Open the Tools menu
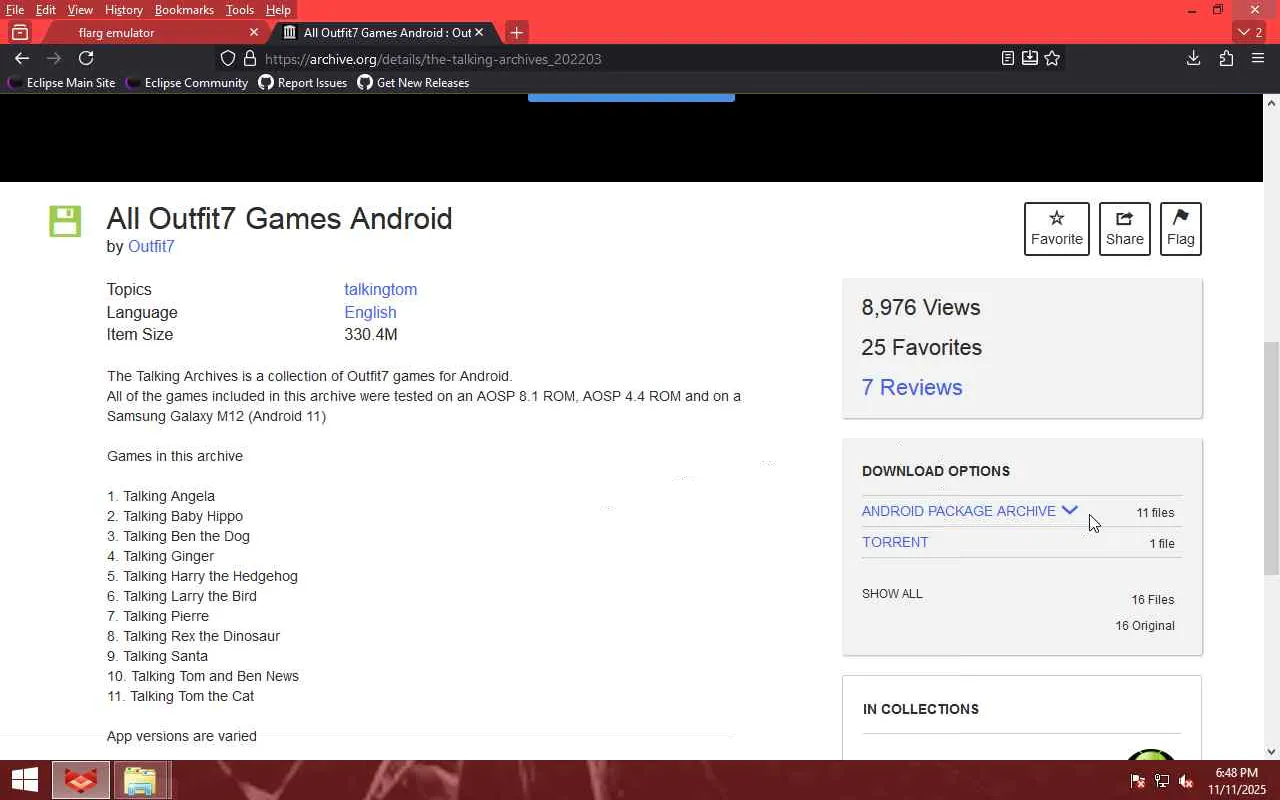 click(x=240, y=10)
